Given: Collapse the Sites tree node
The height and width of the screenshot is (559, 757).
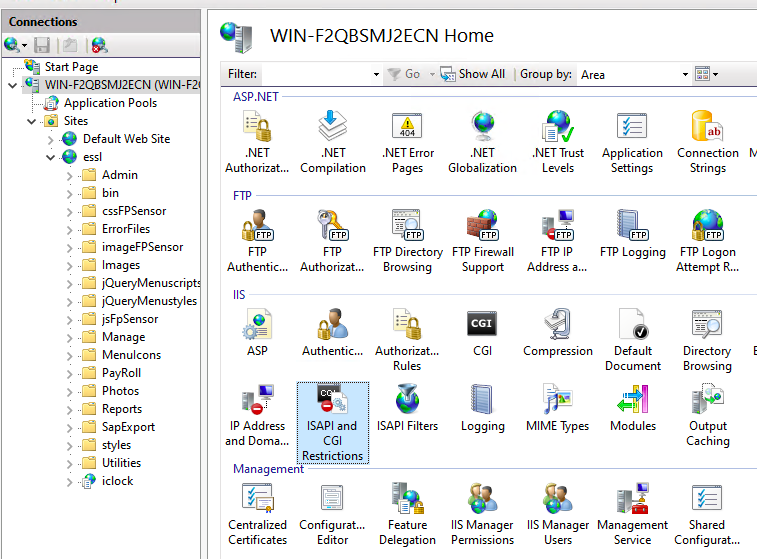Looking at the screenshot, I should [x=32, y=121].
